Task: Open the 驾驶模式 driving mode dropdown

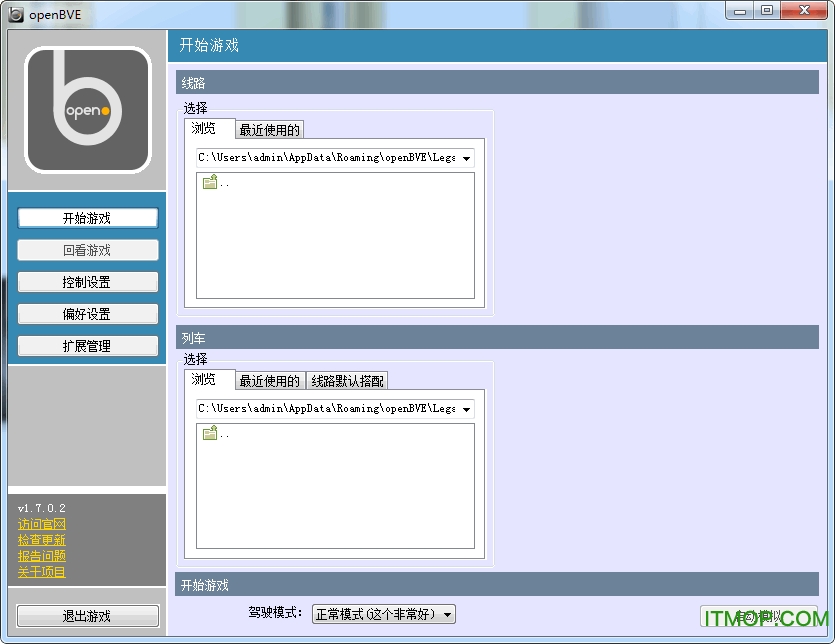Action: coord(383,614)
